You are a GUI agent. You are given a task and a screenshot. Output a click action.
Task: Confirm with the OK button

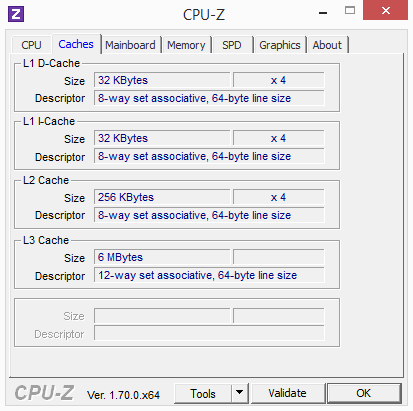pos(364,393)
